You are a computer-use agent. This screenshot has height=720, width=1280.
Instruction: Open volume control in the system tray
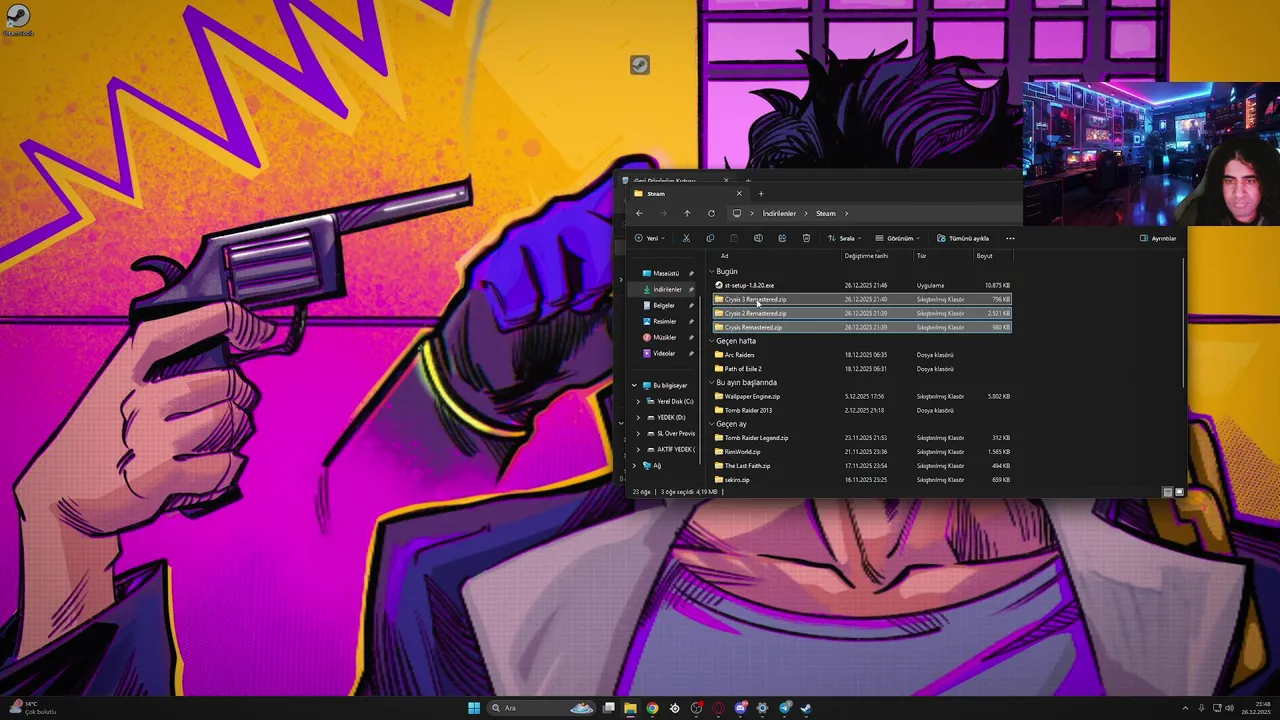tap(1229, 708)
